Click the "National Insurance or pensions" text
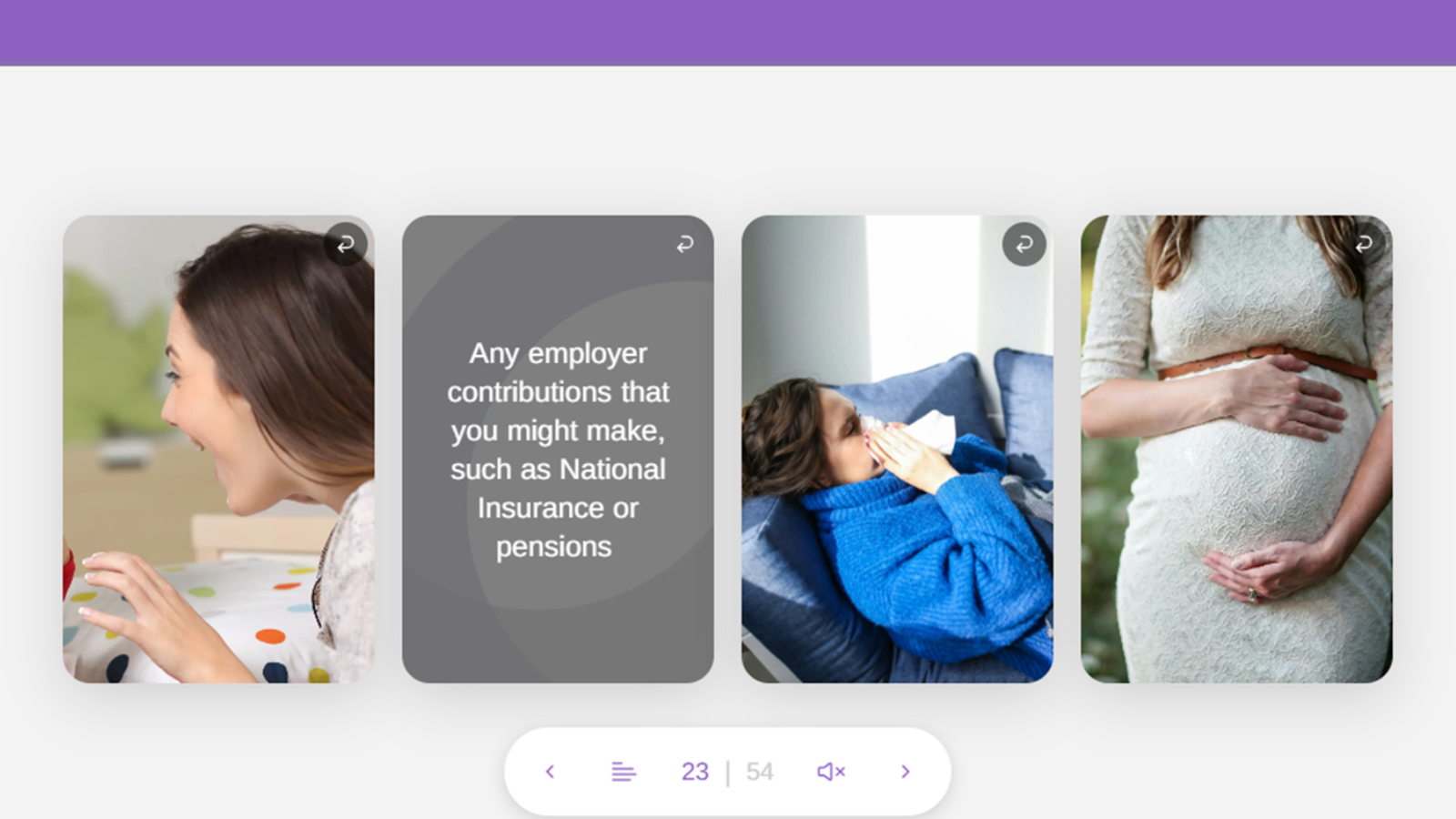 tap(558, 508)
